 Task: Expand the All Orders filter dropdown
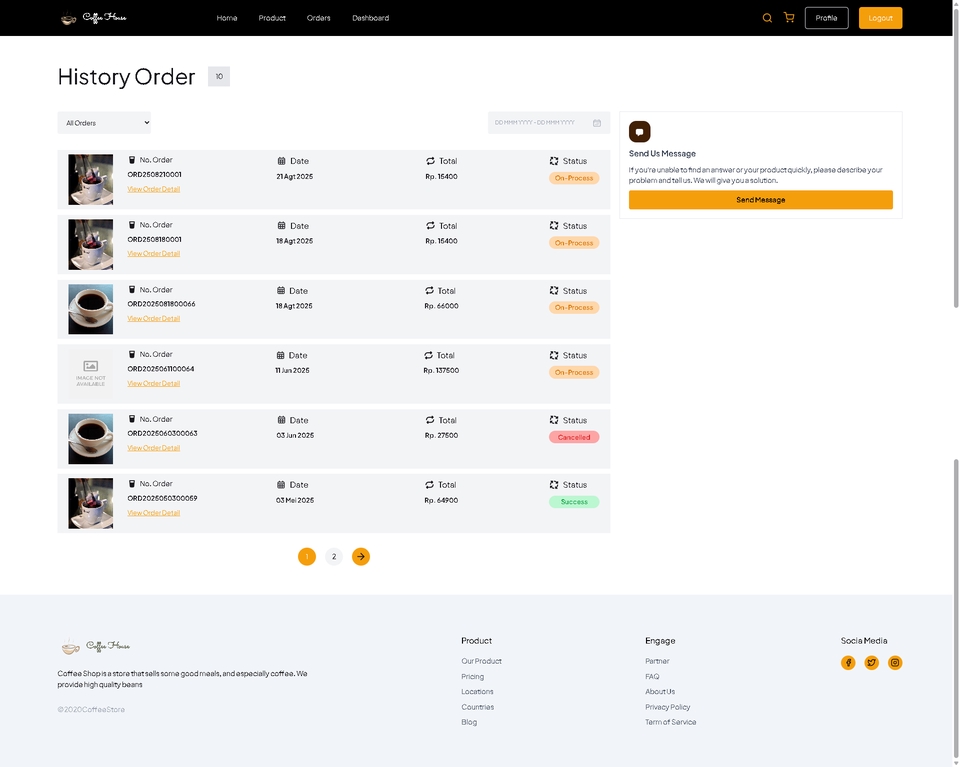coord(104,123)
